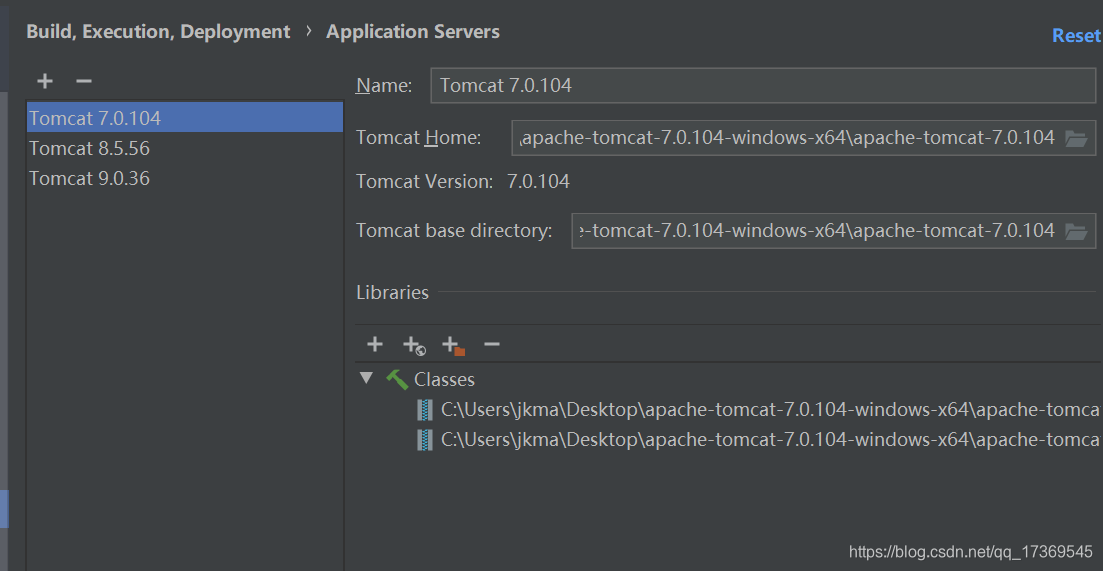
Task: Add library directory (folder plus)
Action: [x=453, y=345]
